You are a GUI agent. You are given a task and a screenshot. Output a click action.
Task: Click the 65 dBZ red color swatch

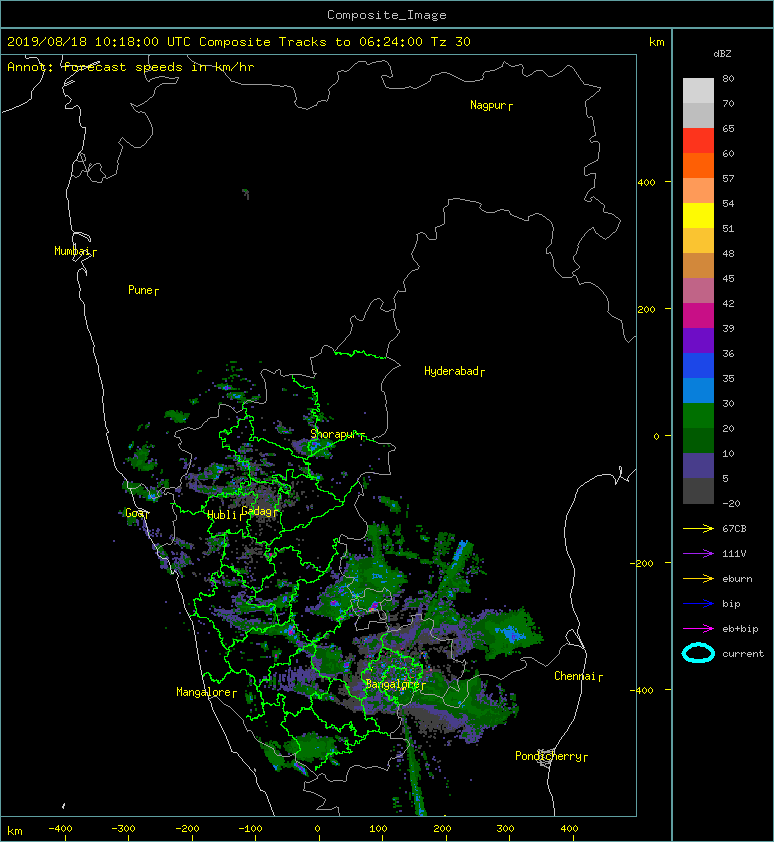(x=698, y=141)
